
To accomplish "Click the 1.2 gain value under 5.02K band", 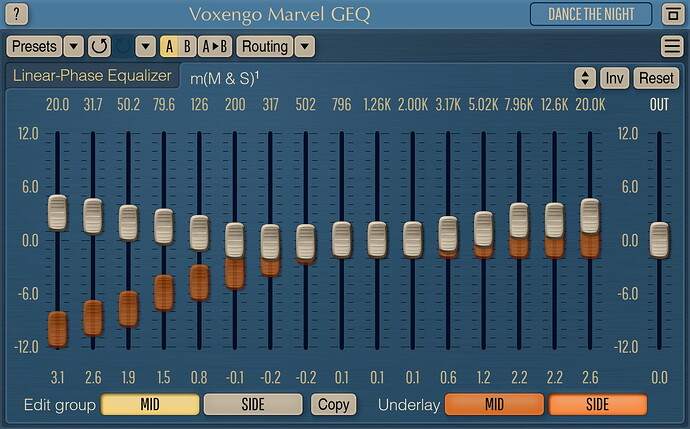I will (x=484, y=378).
